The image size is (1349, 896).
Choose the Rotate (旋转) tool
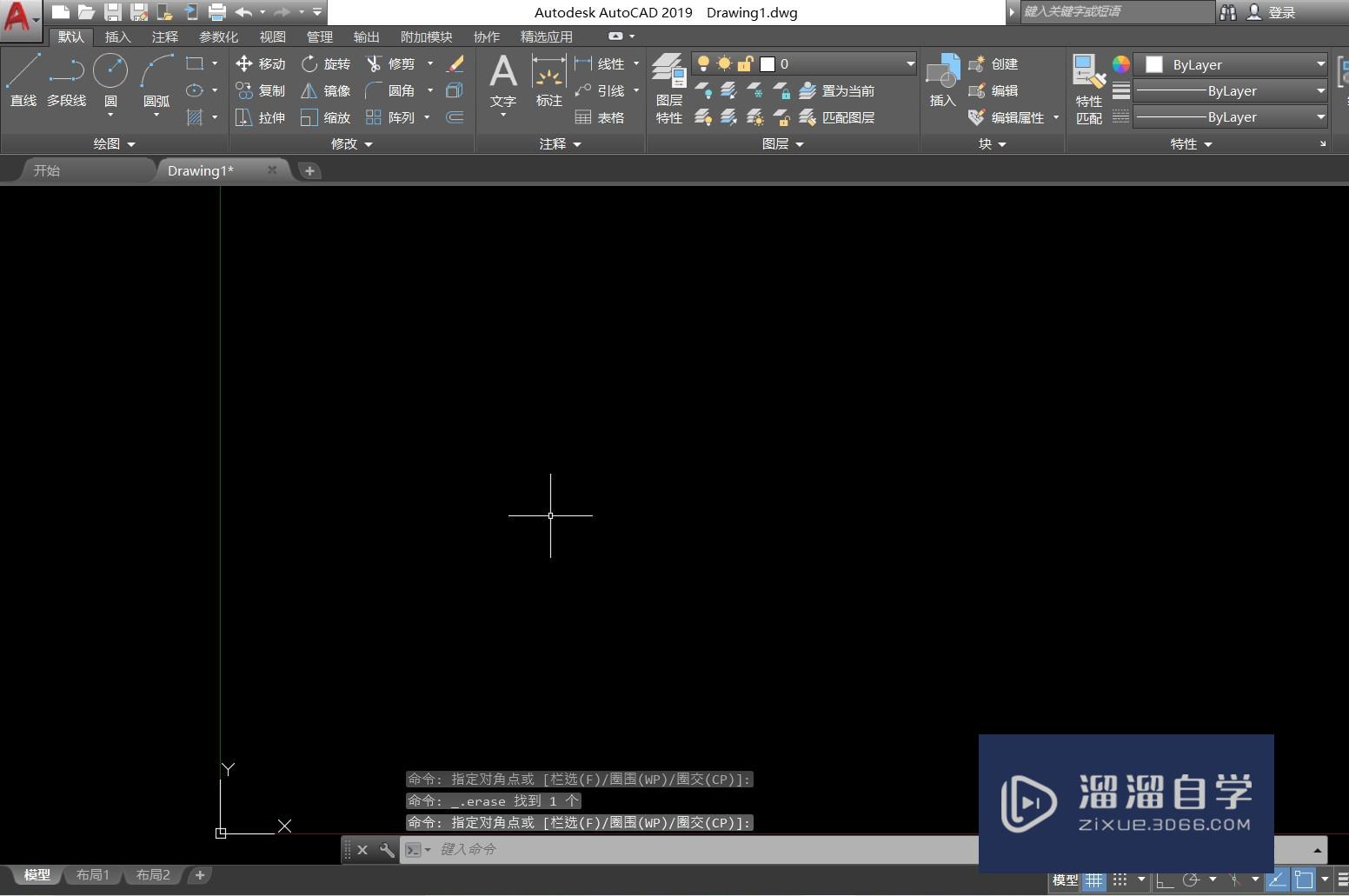(x=325, y=63)
